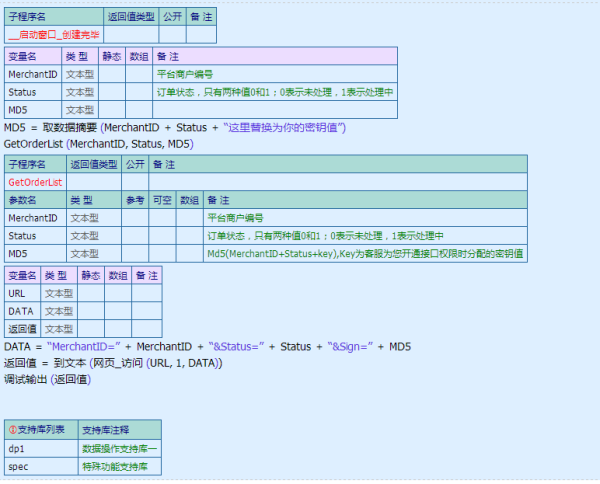Click the string "MerchantID=" in the DATA line

(84, 347)
